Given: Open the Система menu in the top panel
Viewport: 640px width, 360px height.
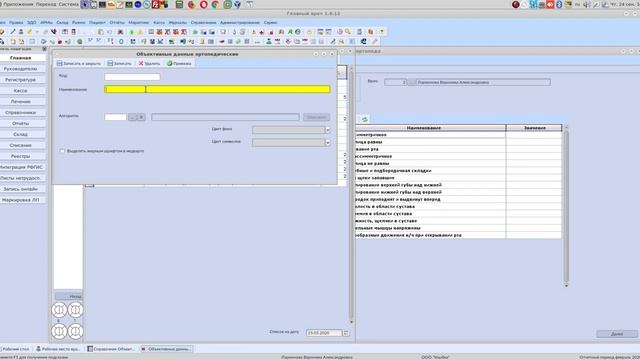Looking at the screenshot, I should click(68, 4).
